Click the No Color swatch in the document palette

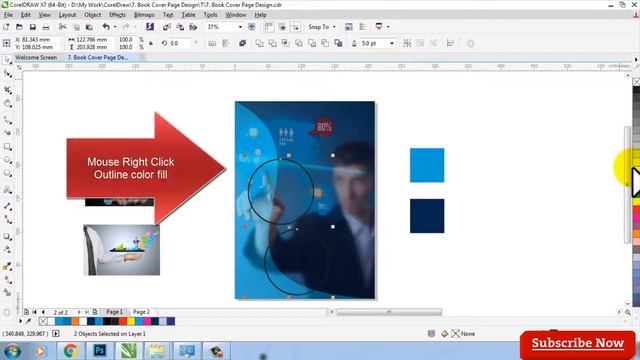pos(43,322)
